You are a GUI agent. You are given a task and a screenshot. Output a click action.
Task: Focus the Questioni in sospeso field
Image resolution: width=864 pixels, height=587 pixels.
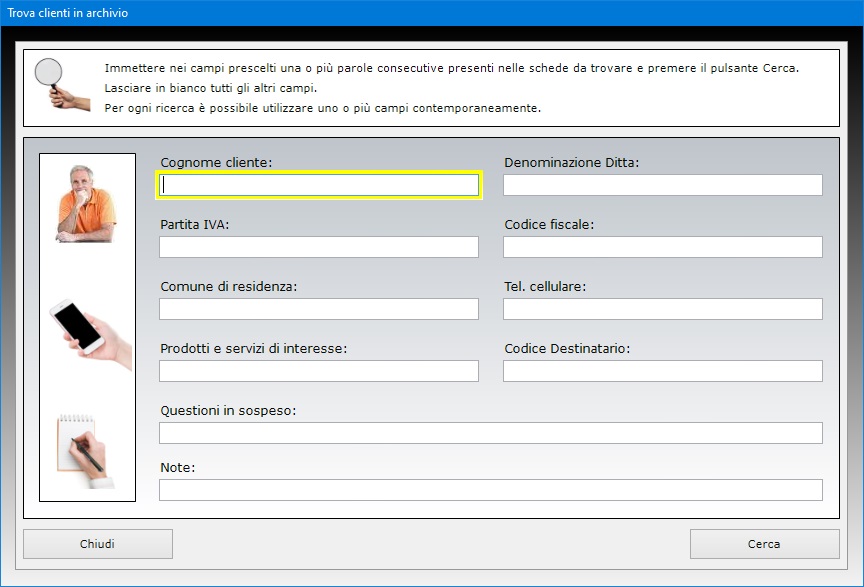point(491,433)
